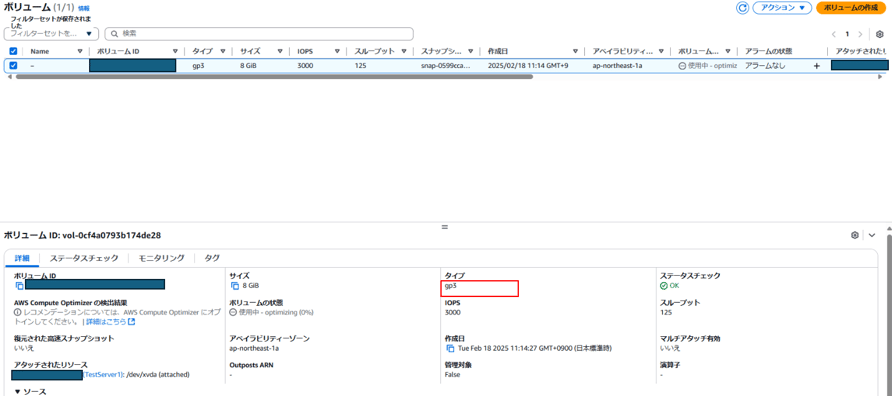Sort by Name column
The height and width of the screenshot is (396, 892).
80,51
